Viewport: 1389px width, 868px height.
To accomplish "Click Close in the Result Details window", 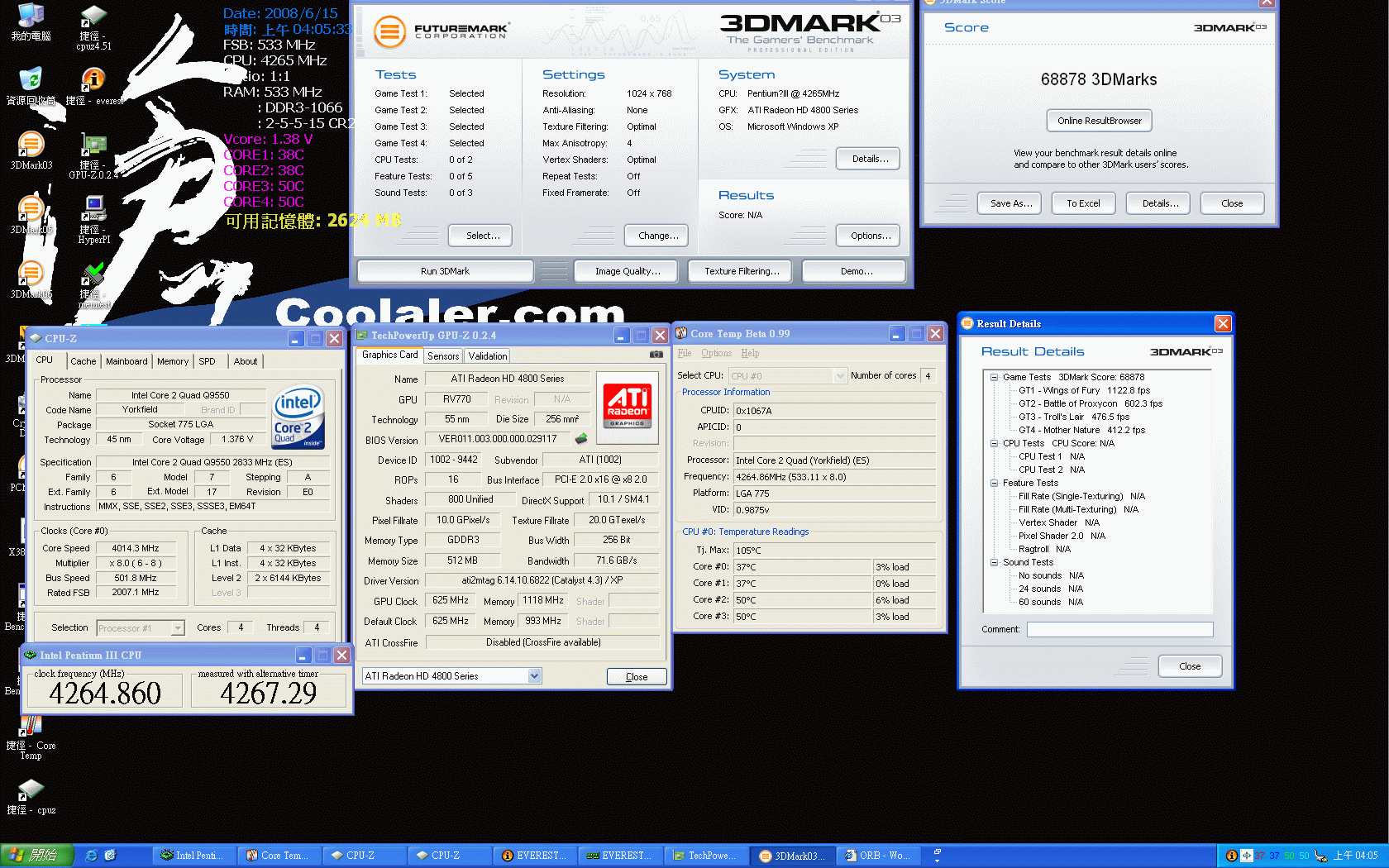I will 1190,666.
